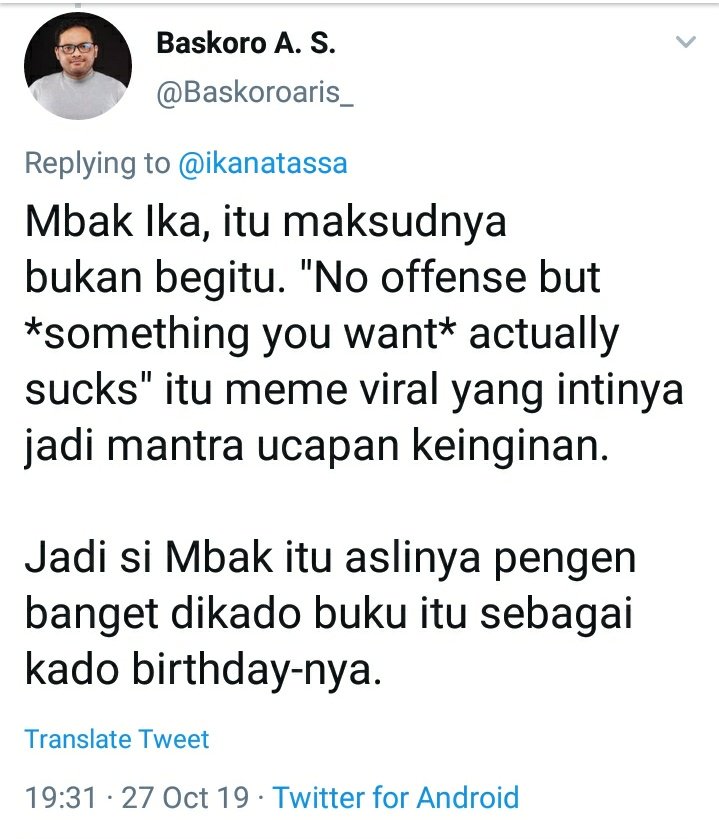The width and height of the screenshot is (719, 839).
Task: Tap the line starting "Jadi si Mbak"
Action: point(330,559)
